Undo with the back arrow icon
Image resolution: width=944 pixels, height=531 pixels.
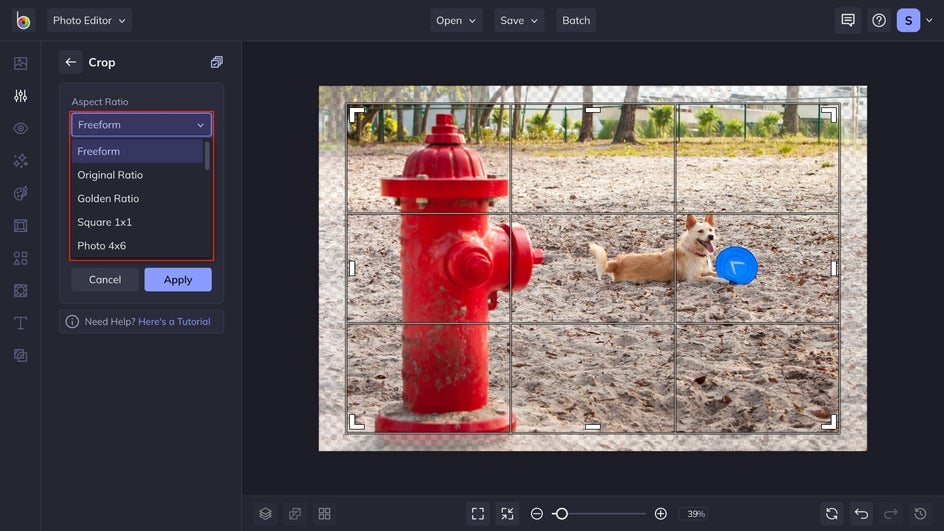click(x=862, y=514)
